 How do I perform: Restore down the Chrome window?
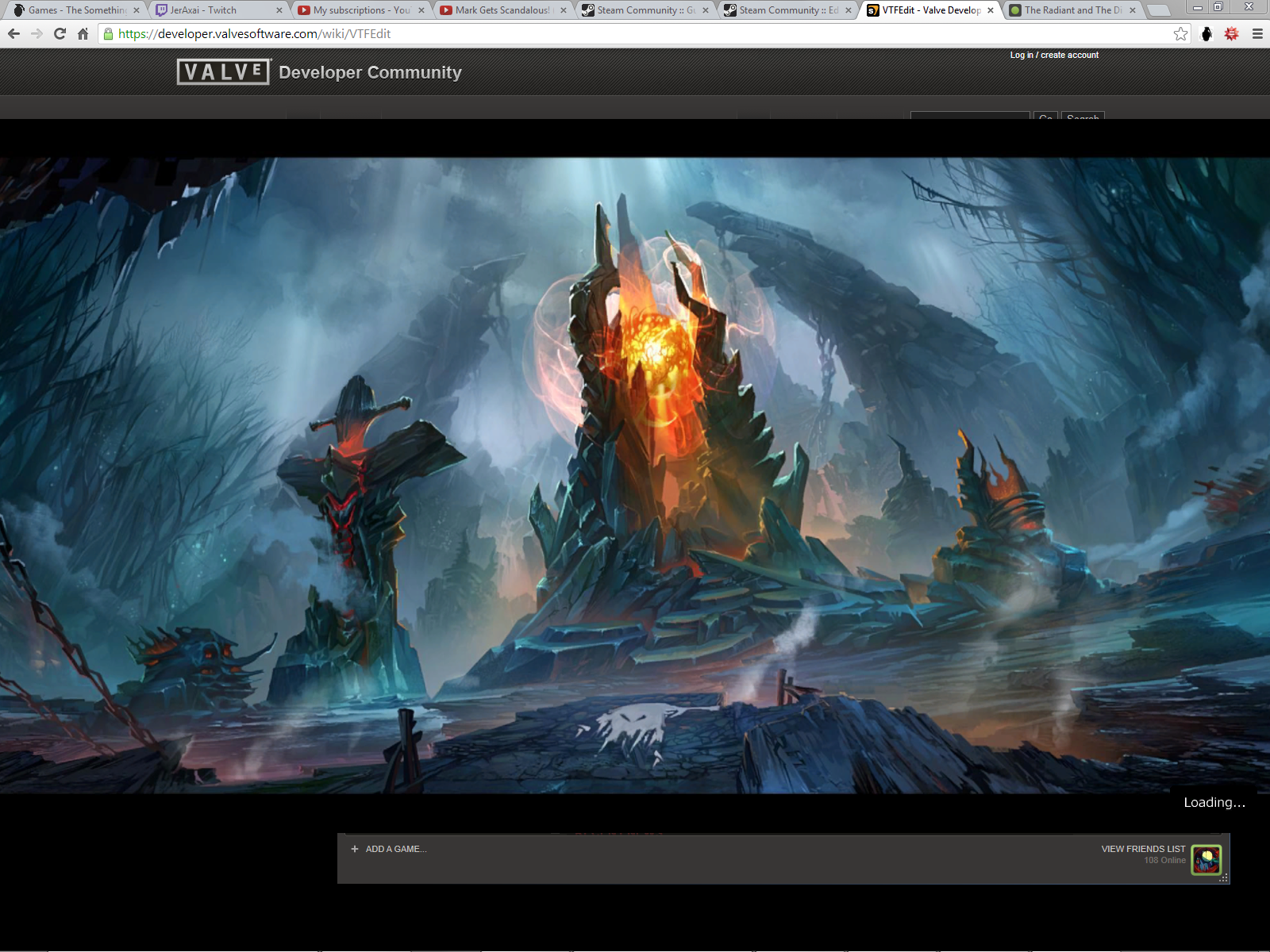[1218, 7]
